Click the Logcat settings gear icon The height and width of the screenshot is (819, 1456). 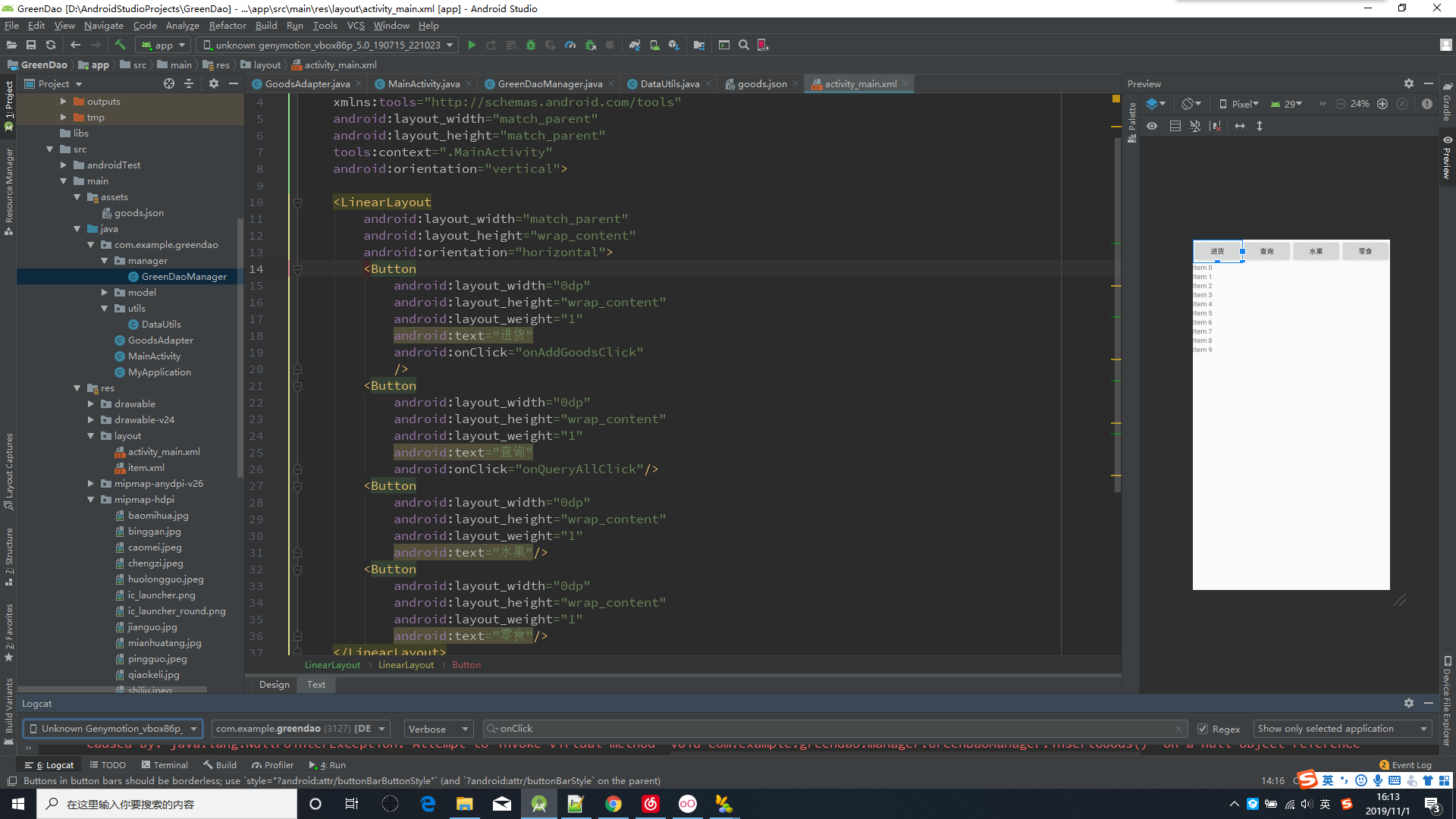coord(1409,703)
